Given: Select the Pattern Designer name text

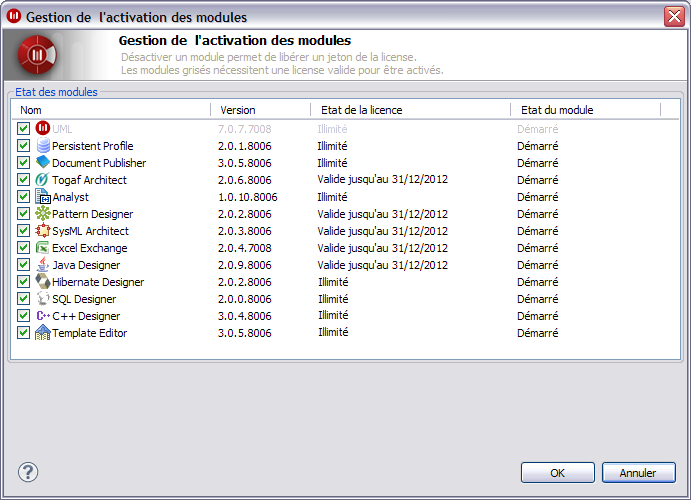Looking at the screenshot, I should click(x=93, y=214).
